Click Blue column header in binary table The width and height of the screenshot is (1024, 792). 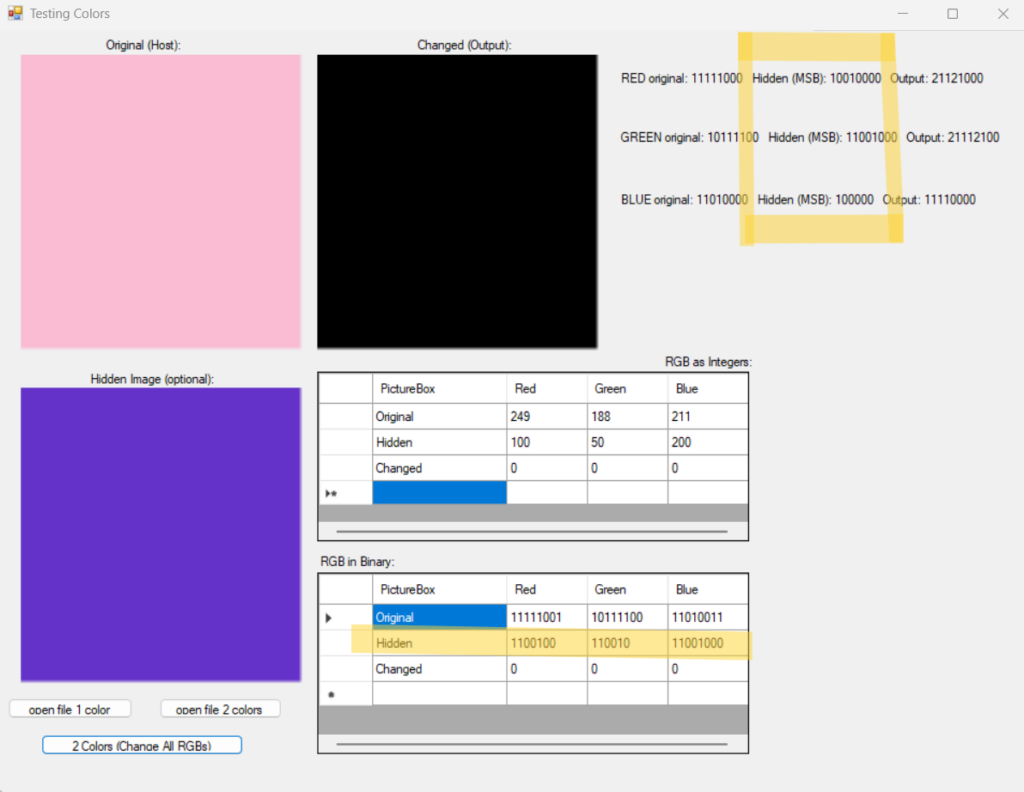707,590
